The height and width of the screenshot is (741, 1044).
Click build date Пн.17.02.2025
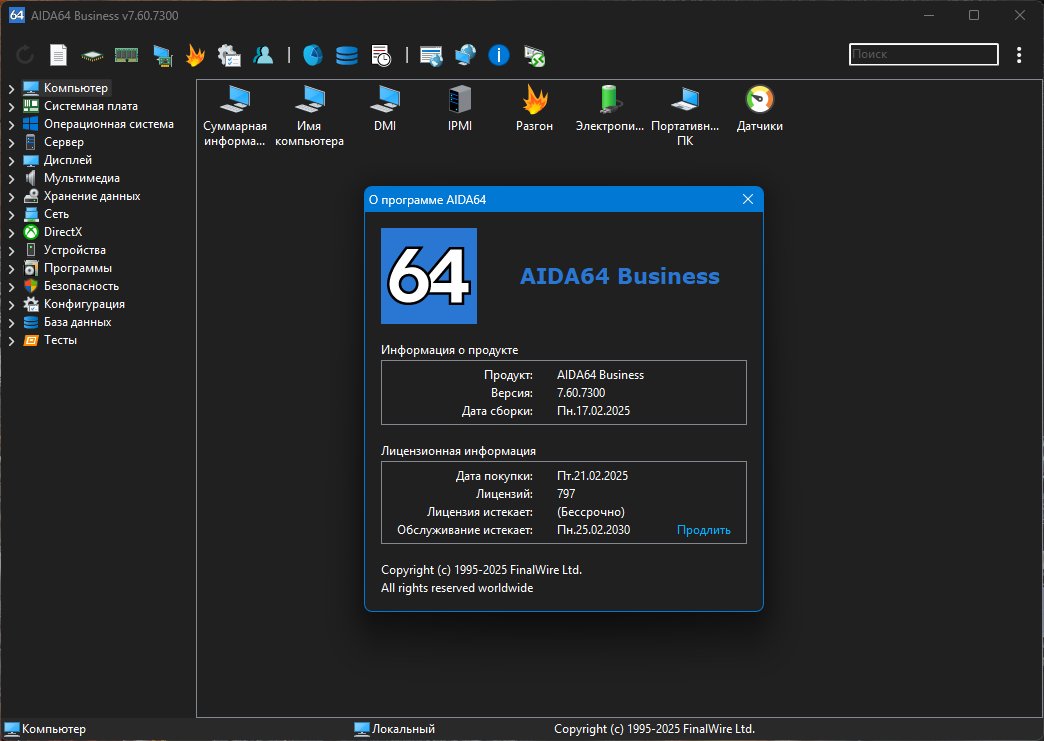[x=593, y=411]
